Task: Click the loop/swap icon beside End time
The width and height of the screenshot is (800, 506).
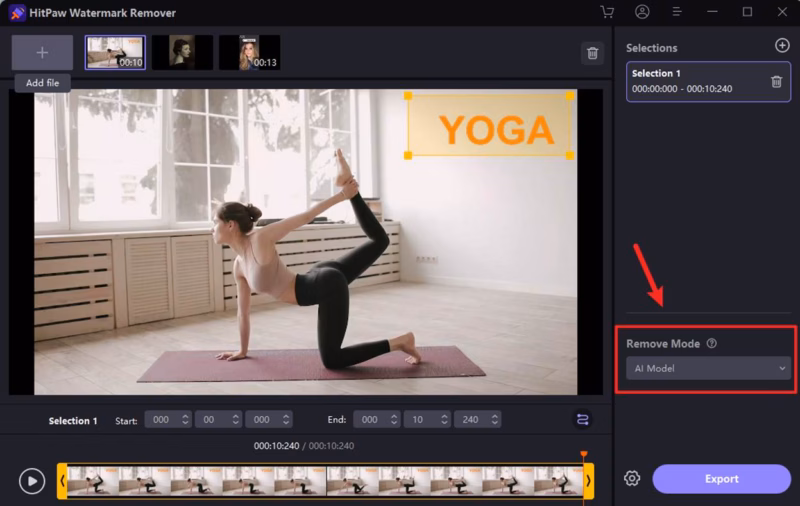Action: pos(583,420)
